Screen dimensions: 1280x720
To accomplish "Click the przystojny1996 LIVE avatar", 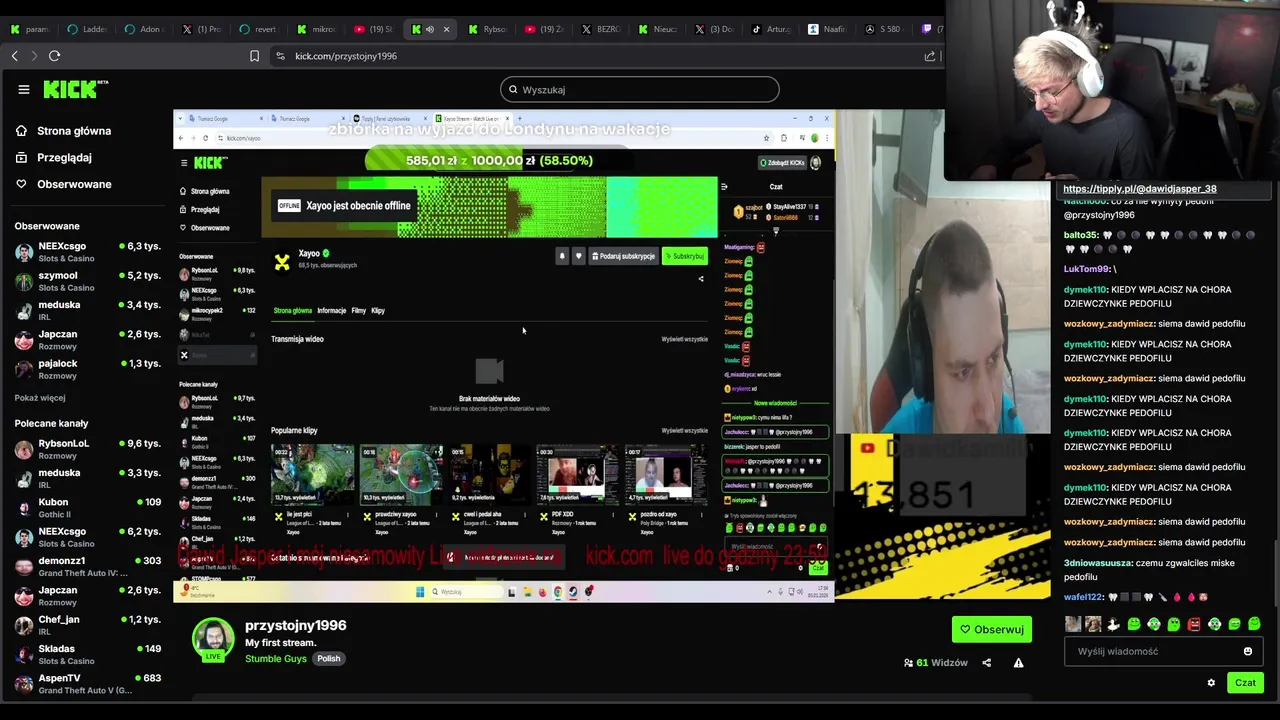I will pos(213,639).
